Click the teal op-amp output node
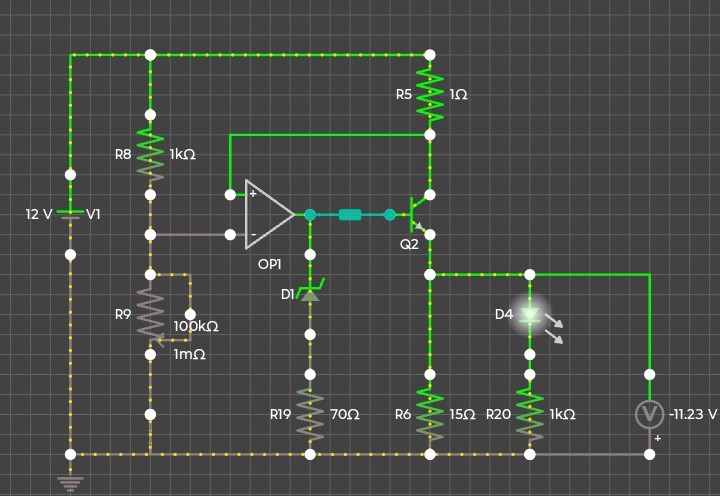The height and width of the screenshot is (496, 720). [310, 214]
